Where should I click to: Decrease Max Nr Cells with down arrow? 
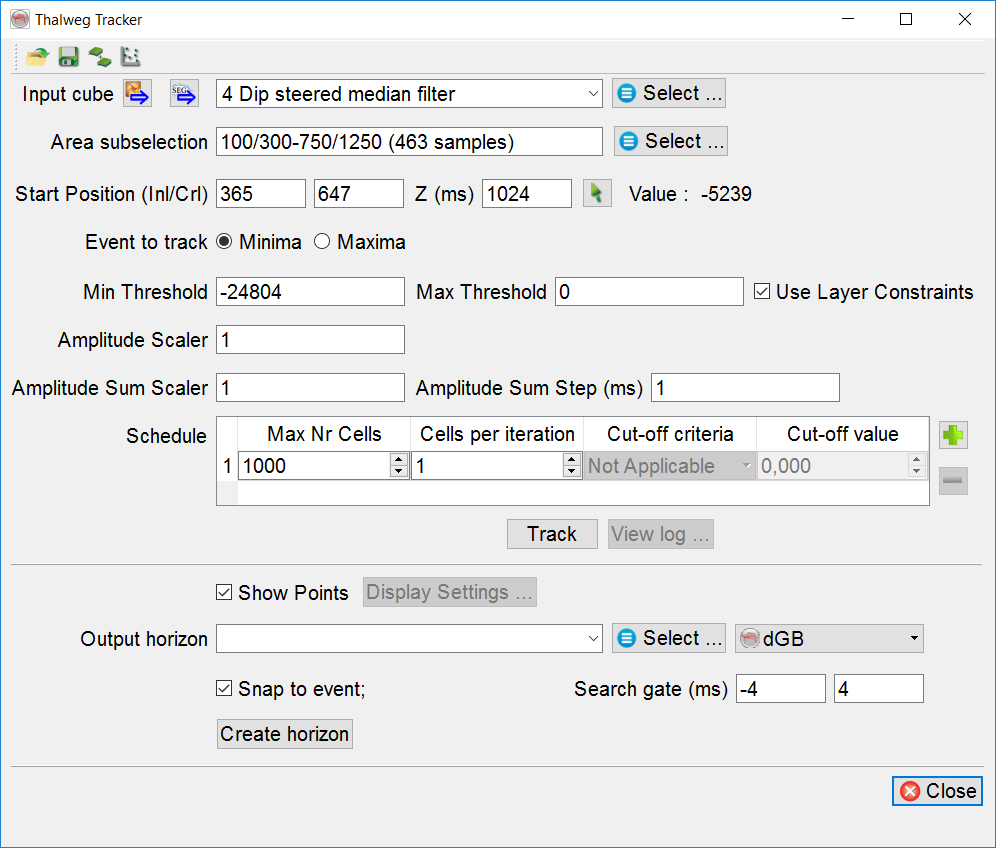coord(398,471)
